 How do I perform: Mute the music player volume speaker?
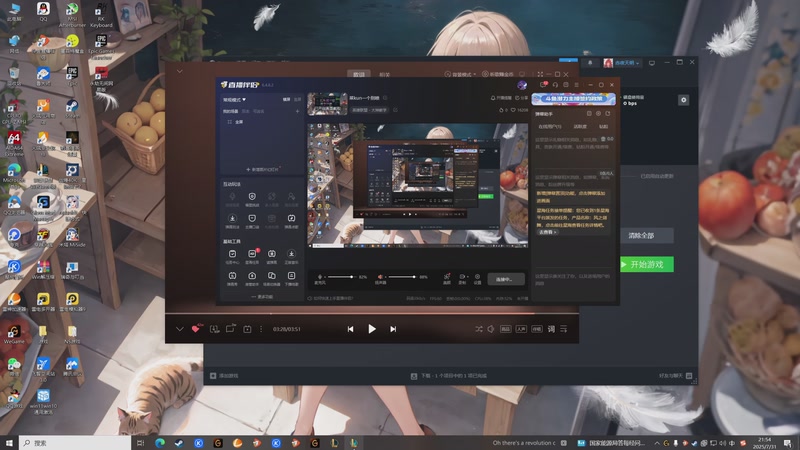click(491, 329)
